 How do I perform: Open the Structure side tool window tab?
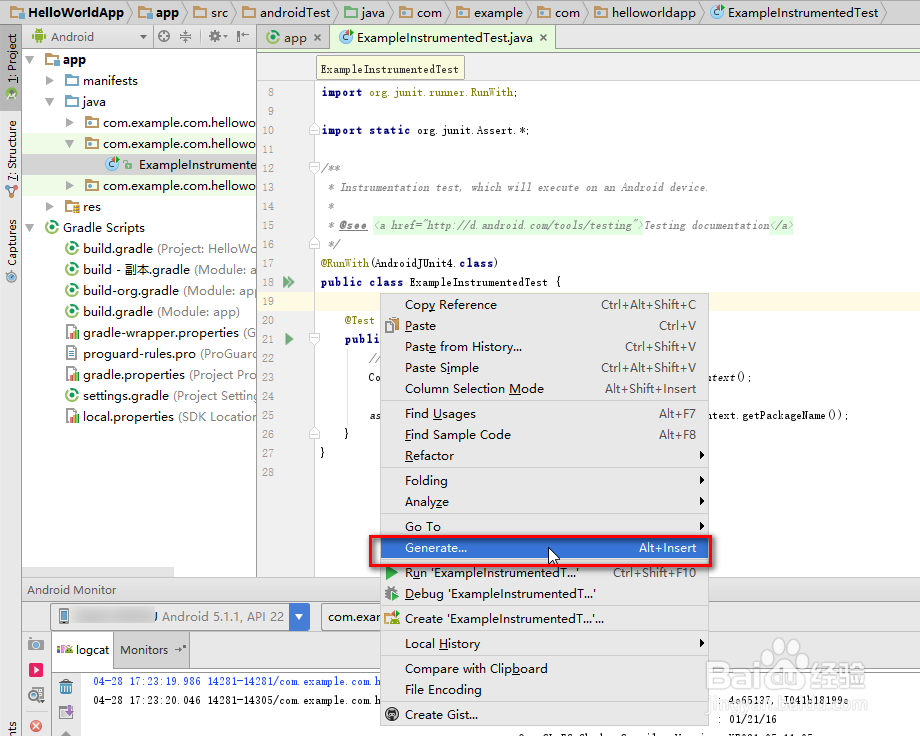pyautogui.click(x=11, y=157)
